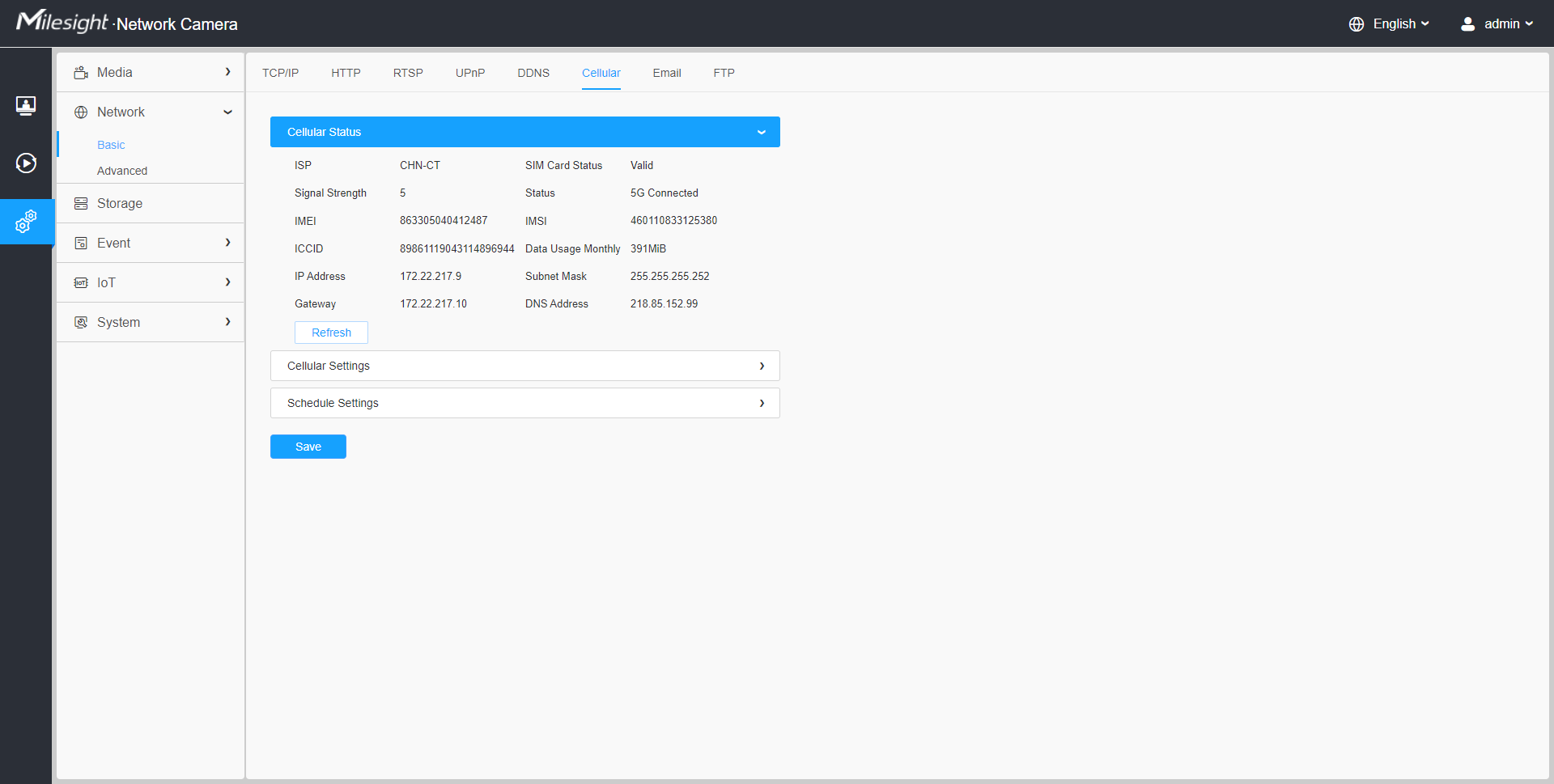Screen dimensions: 1554x784
Task: Open the Storage menu item
Action: (151, 204)
